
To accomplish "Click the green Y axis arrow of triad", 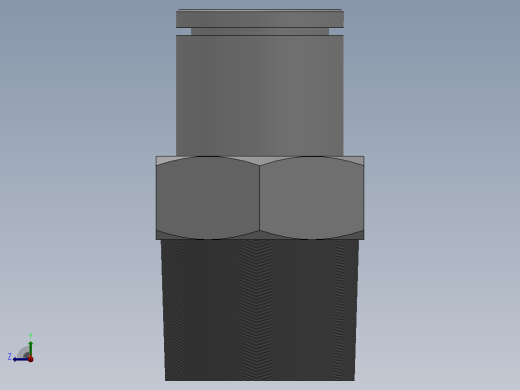I will [31, 348].
